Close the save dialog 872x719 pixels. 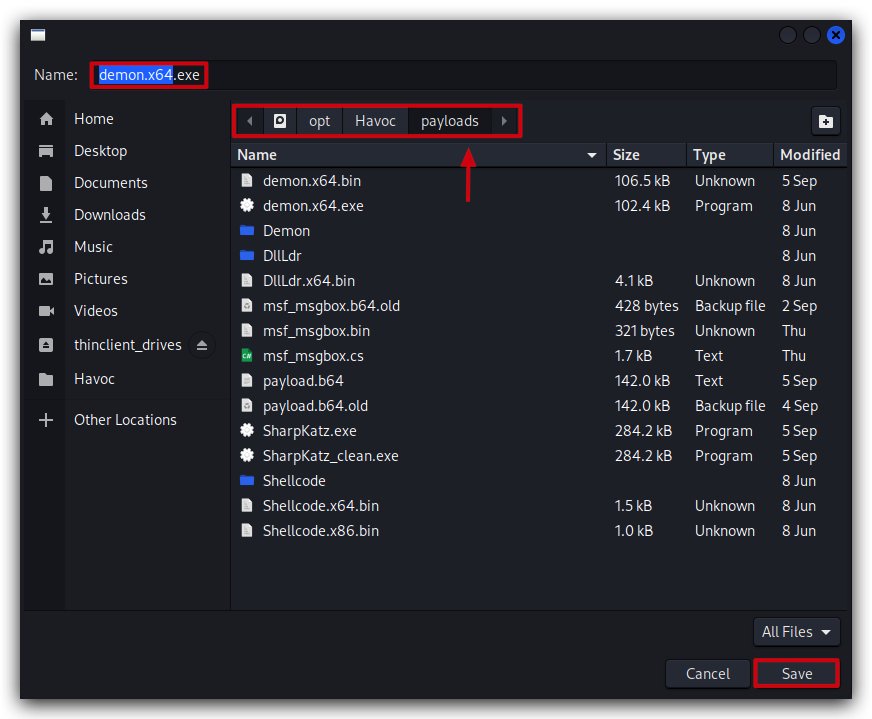point(835,35)
